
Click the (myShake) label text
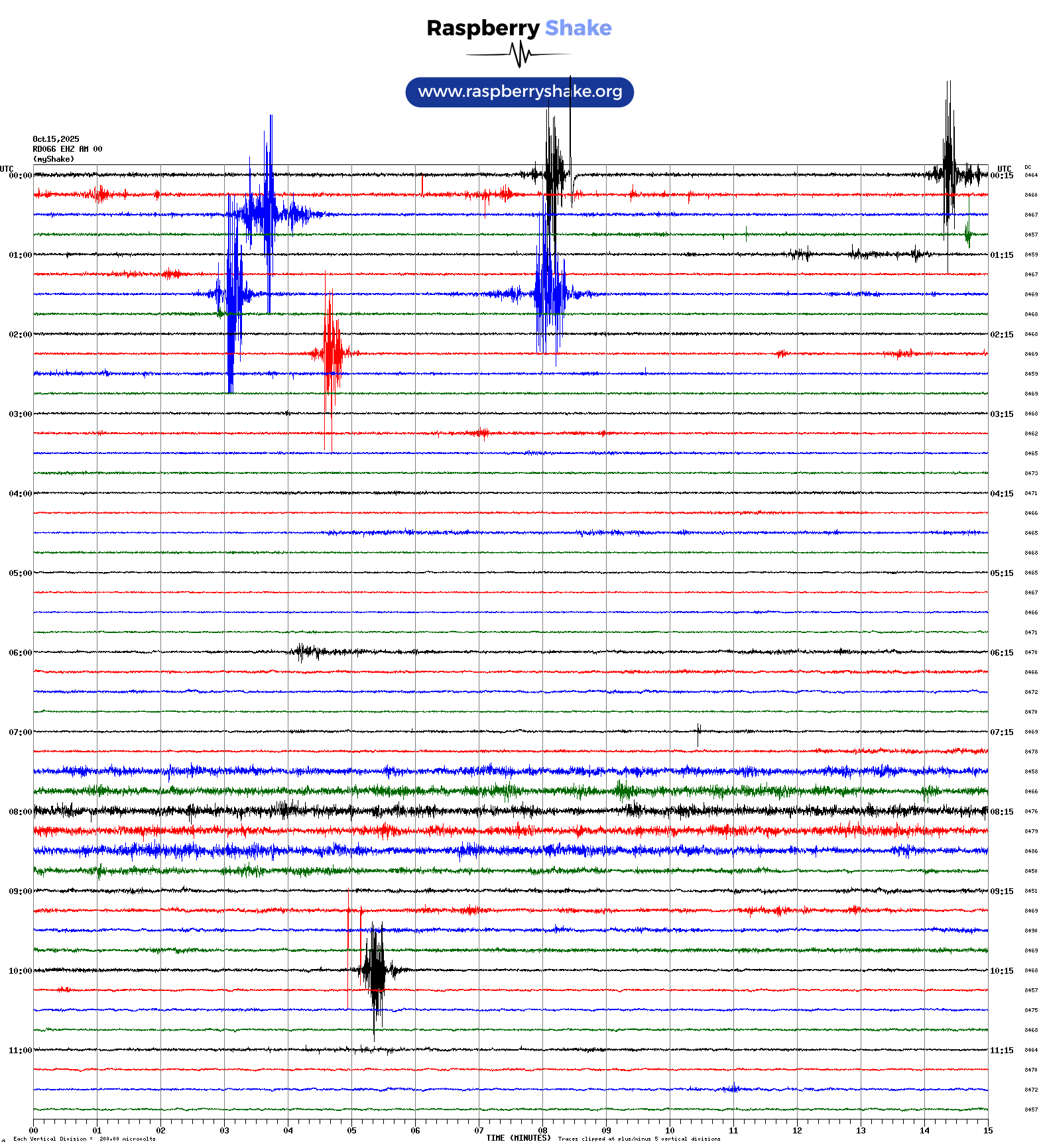54,159
